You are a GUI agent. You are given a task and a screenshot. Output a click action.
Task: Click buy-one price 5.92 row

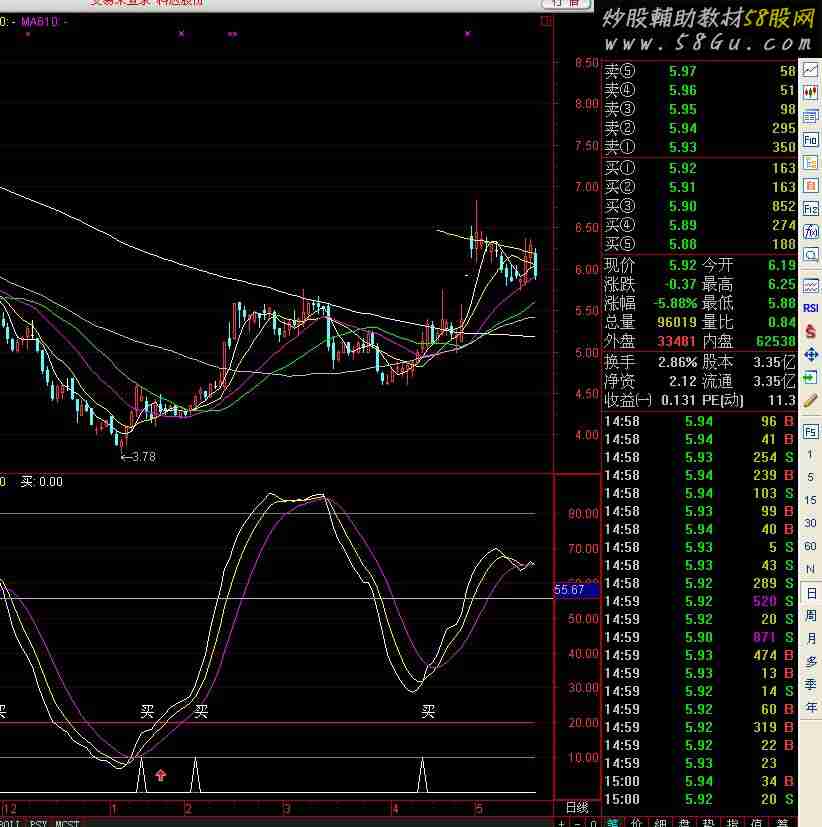[x=699, y=168]
